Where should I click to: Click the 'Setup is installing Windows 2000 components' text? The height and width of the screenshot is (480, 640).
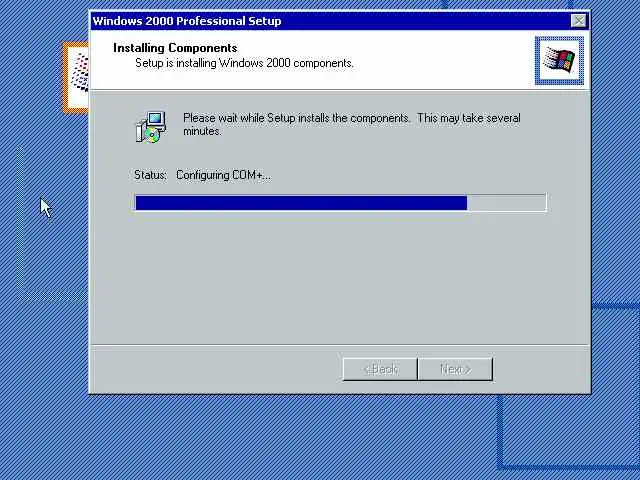click(x=244, y=63)
